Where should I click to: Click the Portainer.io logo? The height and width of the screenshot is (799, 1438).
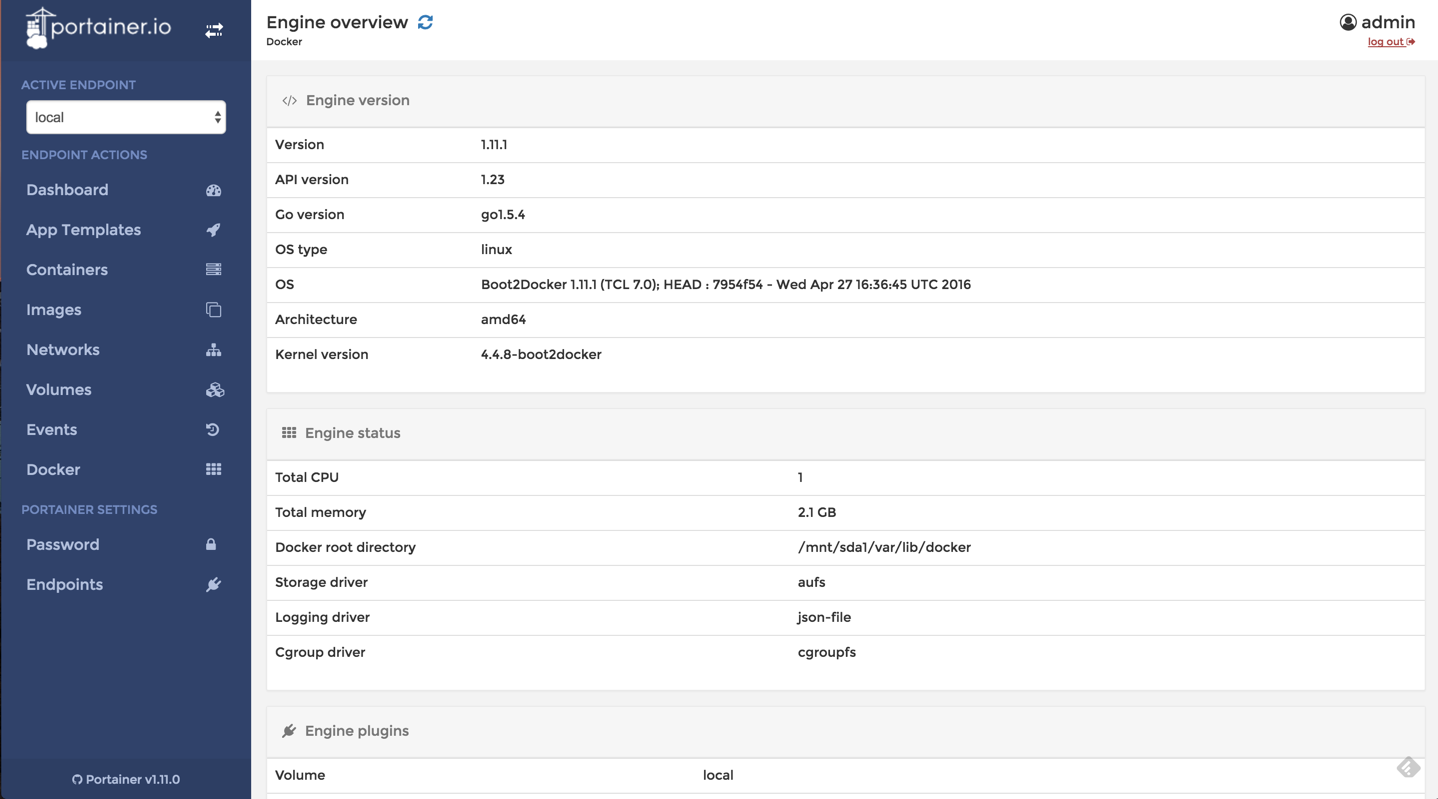coord(98,28)
